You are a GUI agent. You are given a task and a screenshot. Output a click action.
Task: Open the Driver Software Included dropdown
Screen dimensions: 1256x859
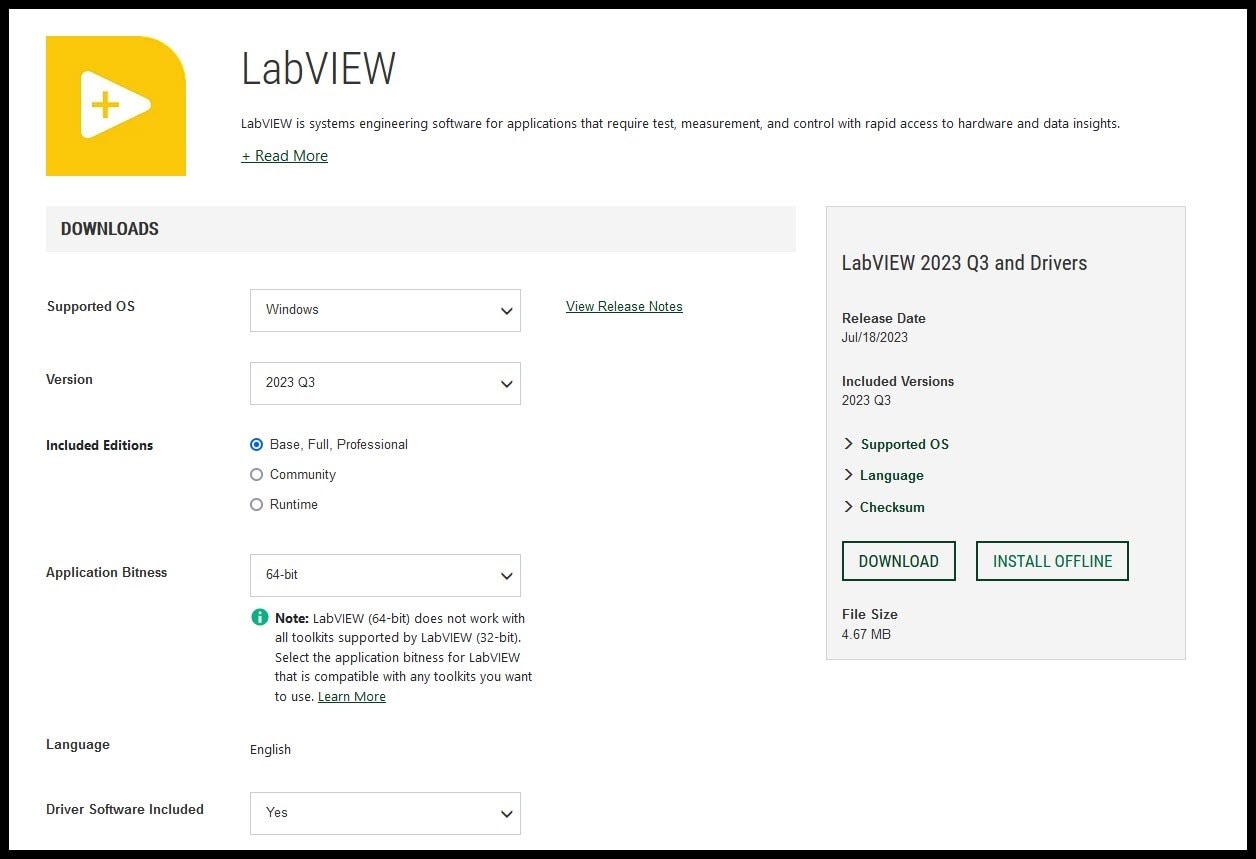385,813
